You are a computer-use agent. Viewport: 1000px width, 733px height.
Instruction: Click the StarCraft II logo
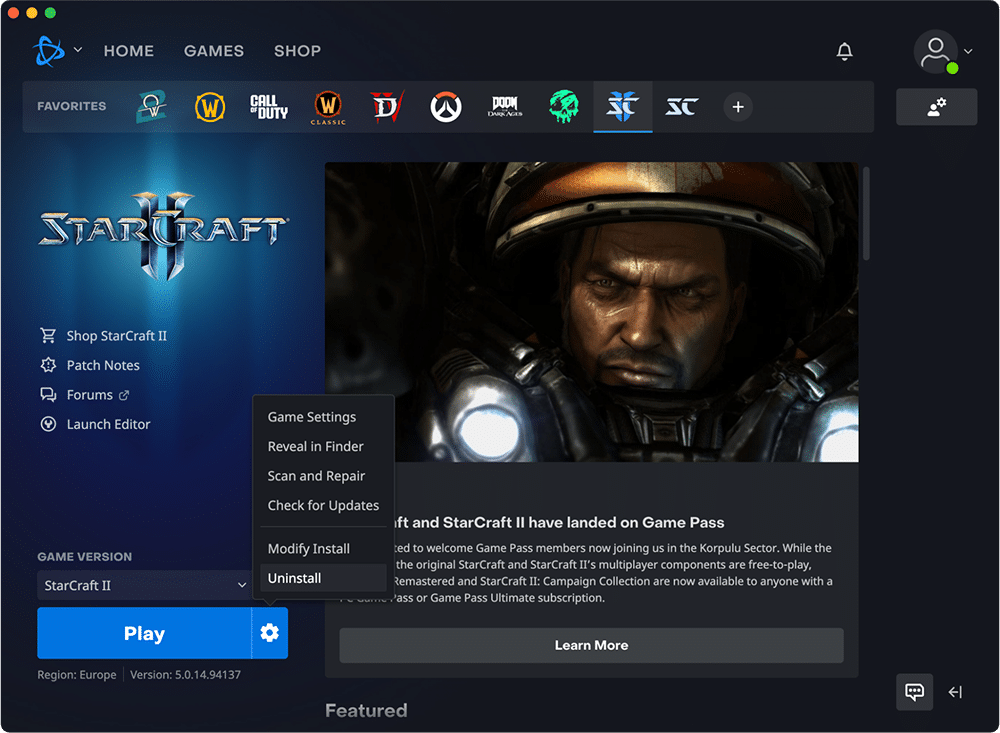point(163,235)
